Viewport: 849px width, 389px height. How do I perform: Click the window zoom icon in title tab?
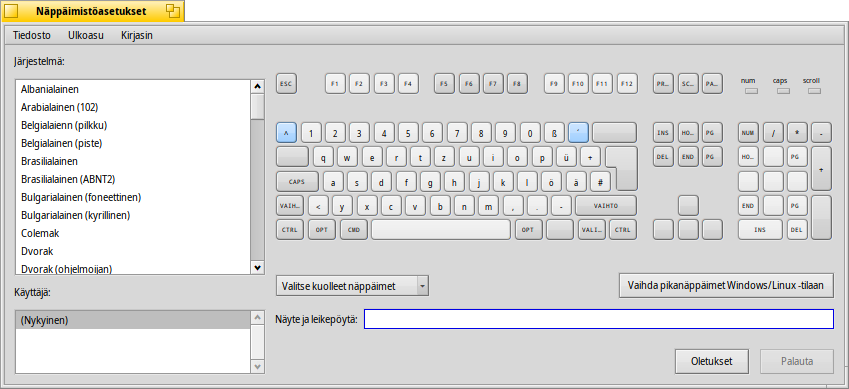tap(172, 11)
